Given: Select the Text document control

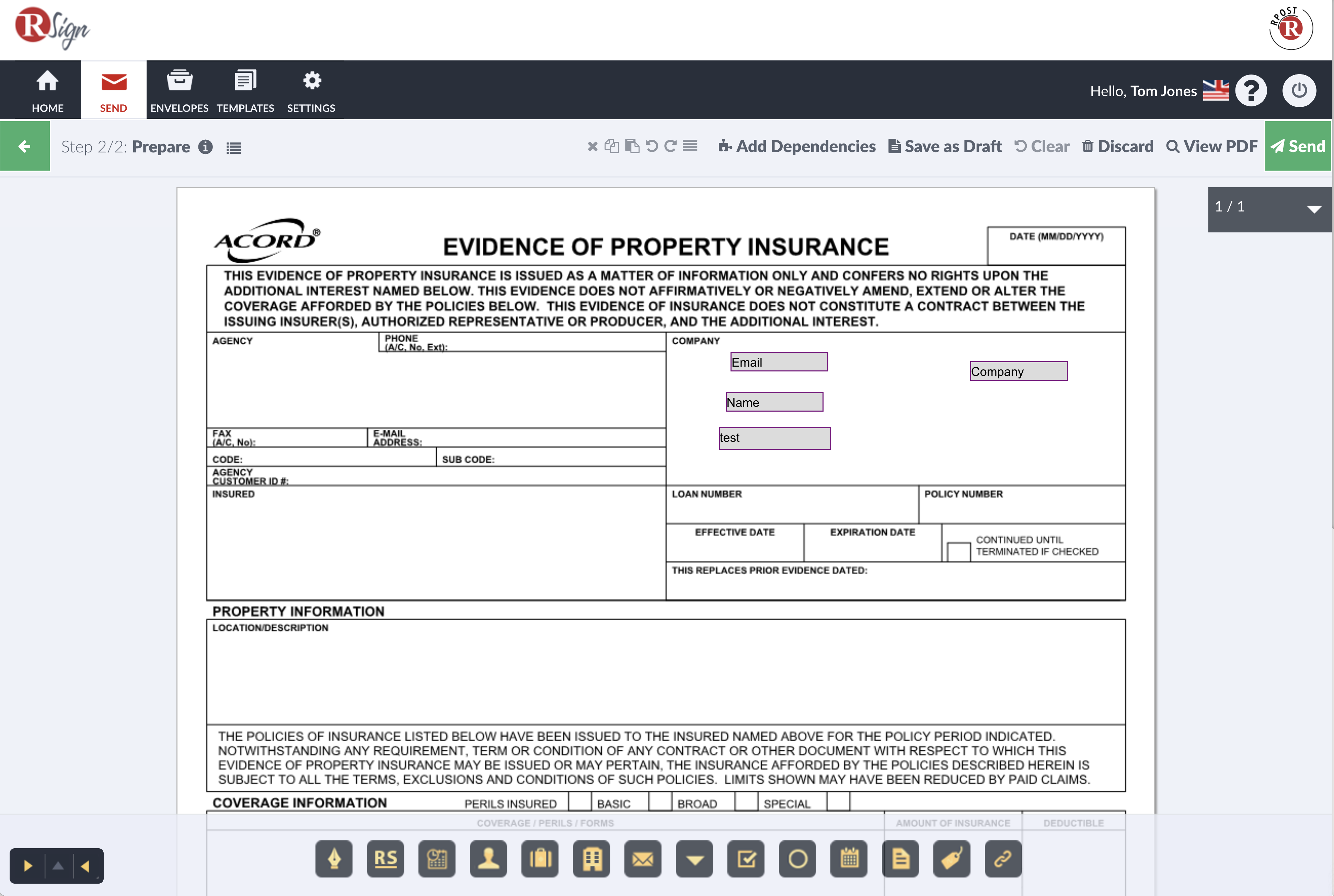Looking at the screenshot, I should tap(900, 858).
